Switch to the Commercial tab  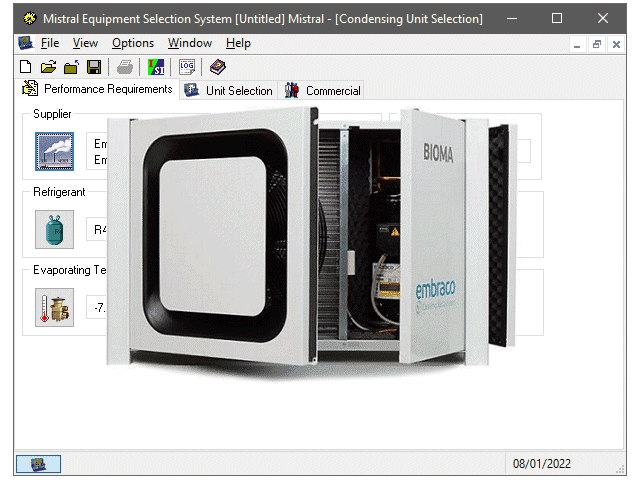[322, 91]
